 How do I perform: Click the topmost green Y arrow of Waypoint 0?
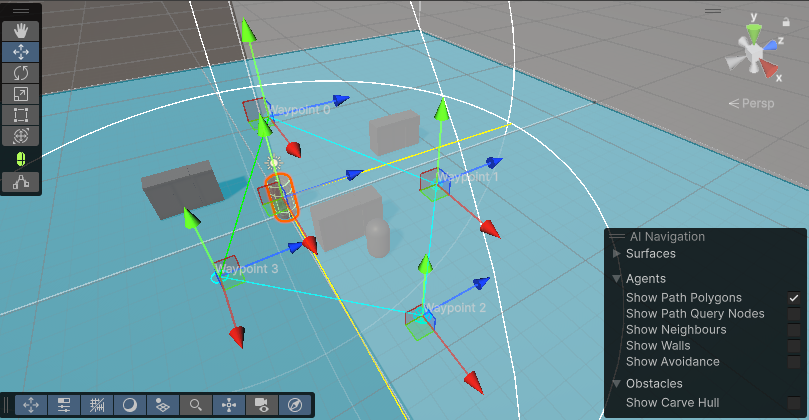(x=249, y=29)
